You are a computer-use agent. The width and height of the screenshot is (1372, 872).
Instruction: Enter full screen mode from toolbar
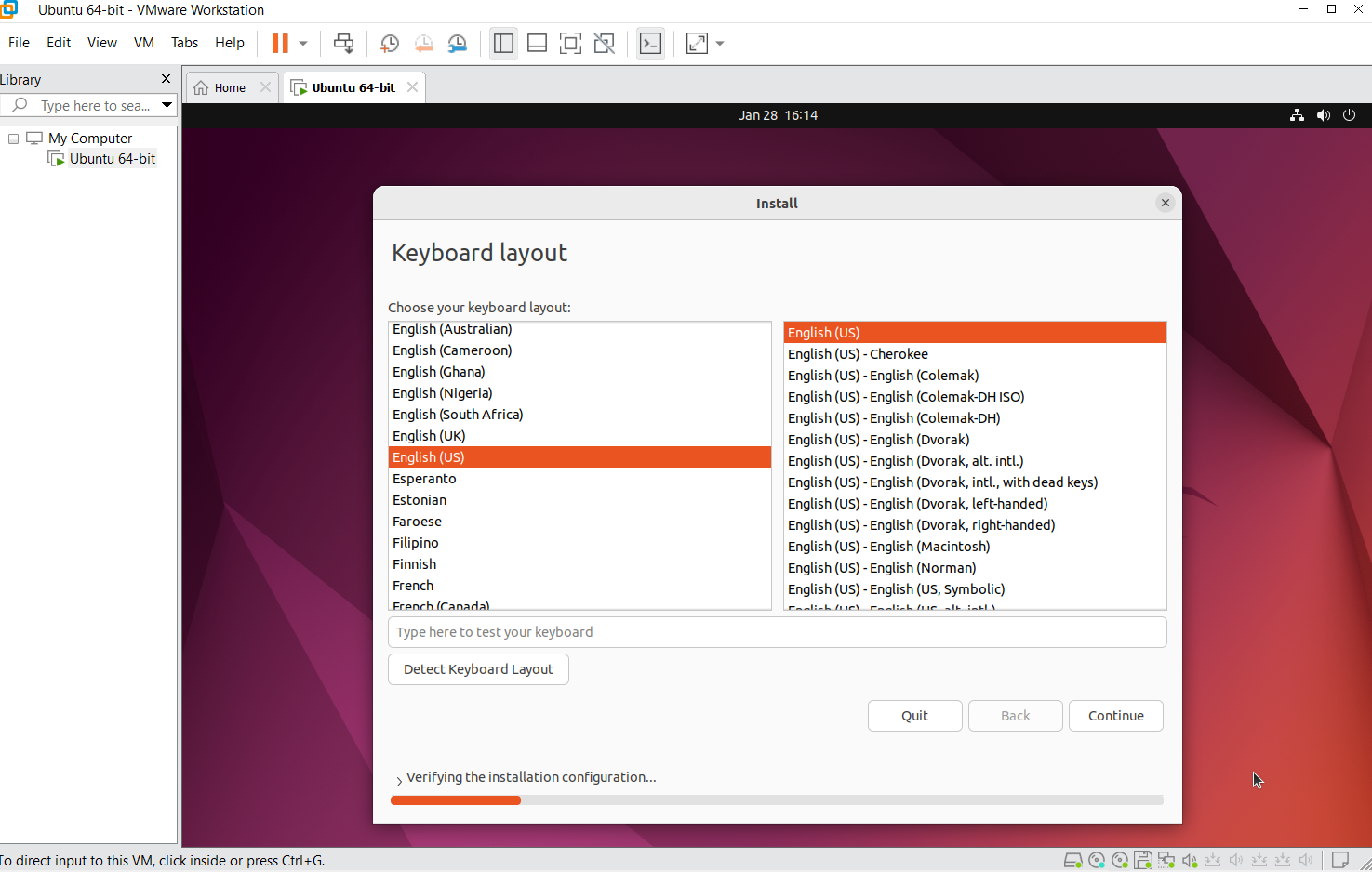tap(570, 44)
